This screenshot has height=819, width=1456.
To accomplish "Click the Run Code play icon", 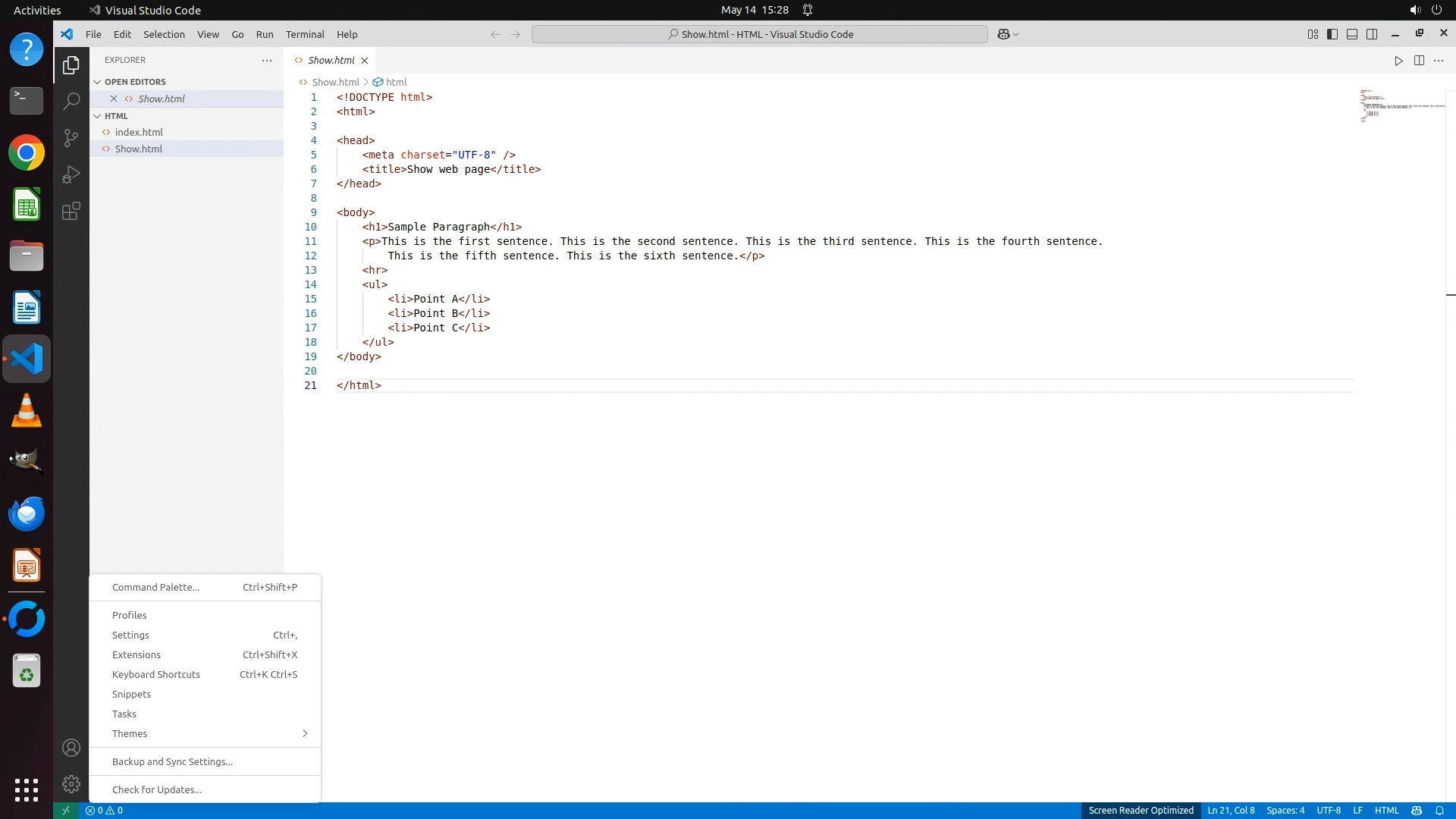I will pos(1398,61).
